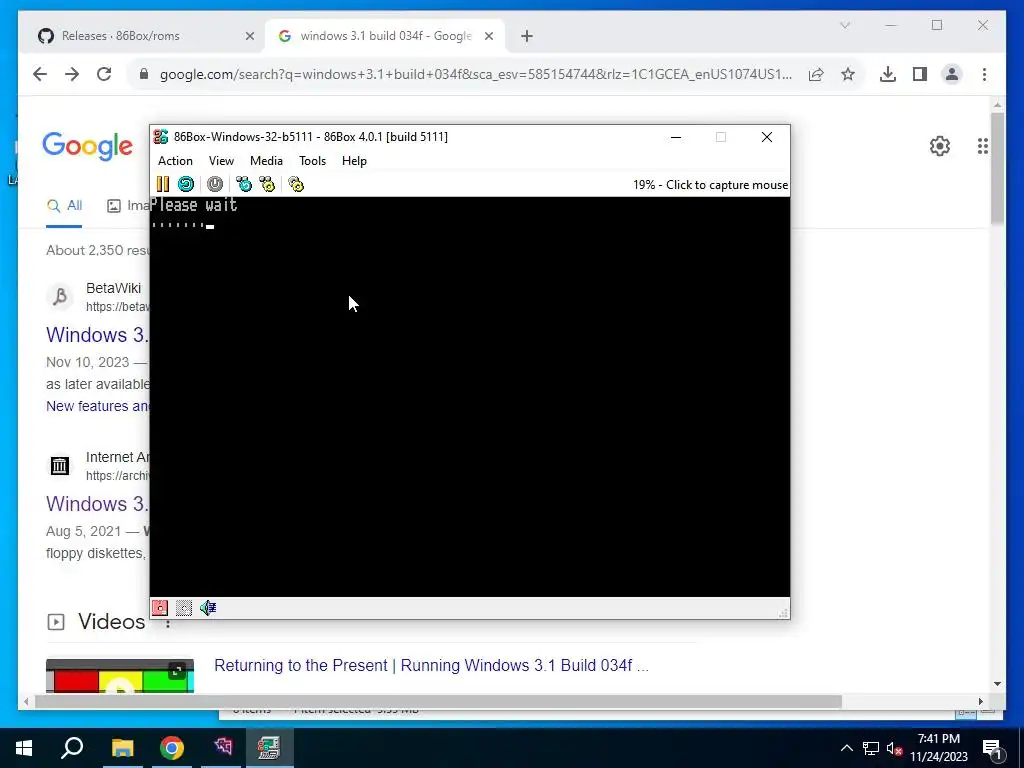1024x768 pixels.
Task: Click the Chrome vertical scrollbar thumb
Action: coord(997,168)
